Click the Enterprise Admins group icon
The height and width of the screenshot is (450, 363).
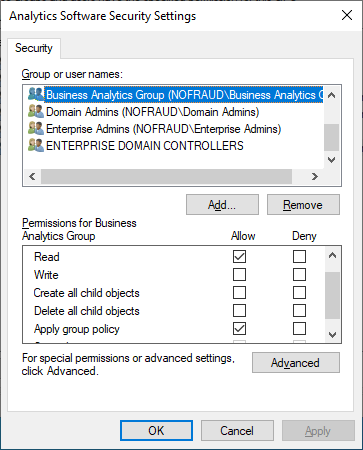[36, 129]
